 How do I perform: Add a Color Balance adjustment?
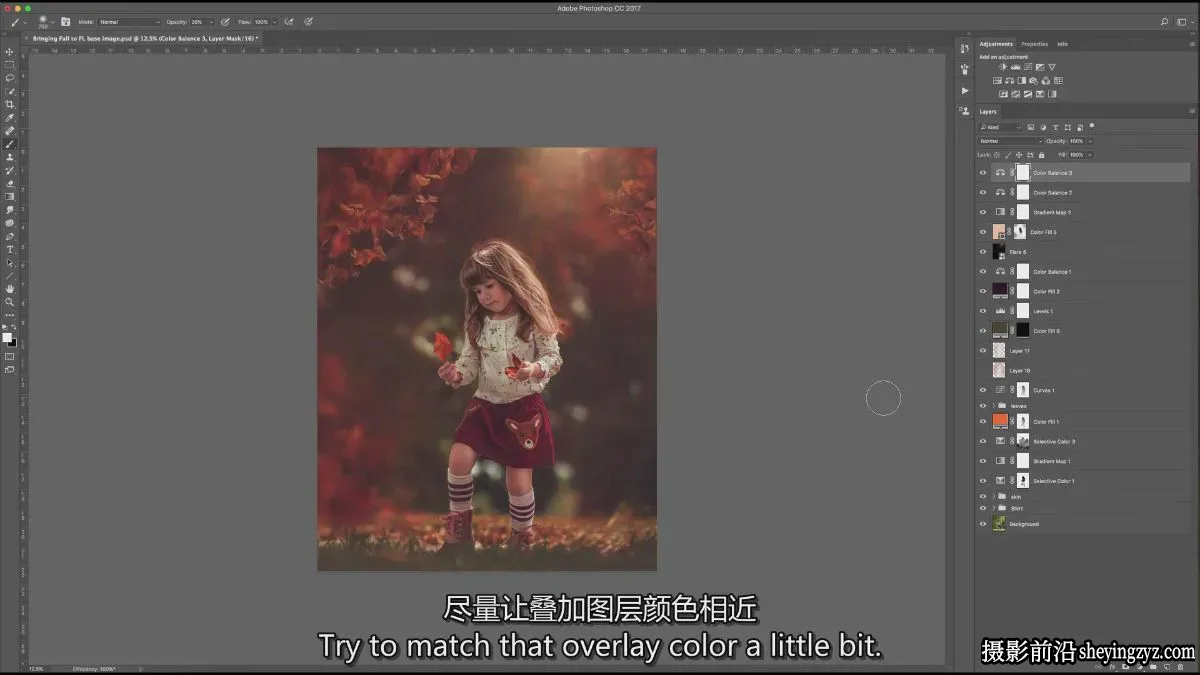(1009, 81)
